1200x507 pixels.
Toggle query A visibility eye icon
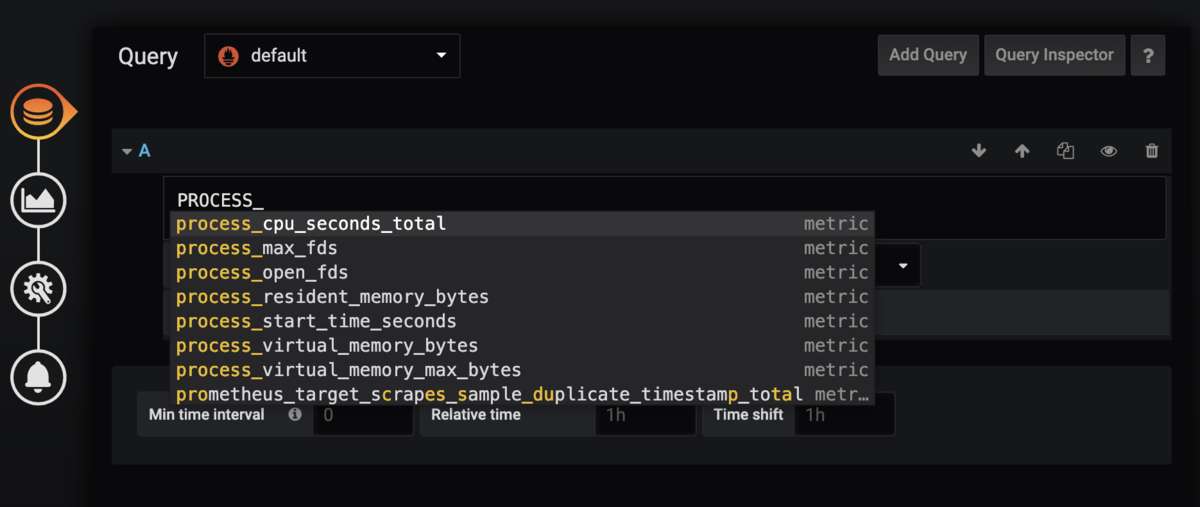(x=1108, y=151)
